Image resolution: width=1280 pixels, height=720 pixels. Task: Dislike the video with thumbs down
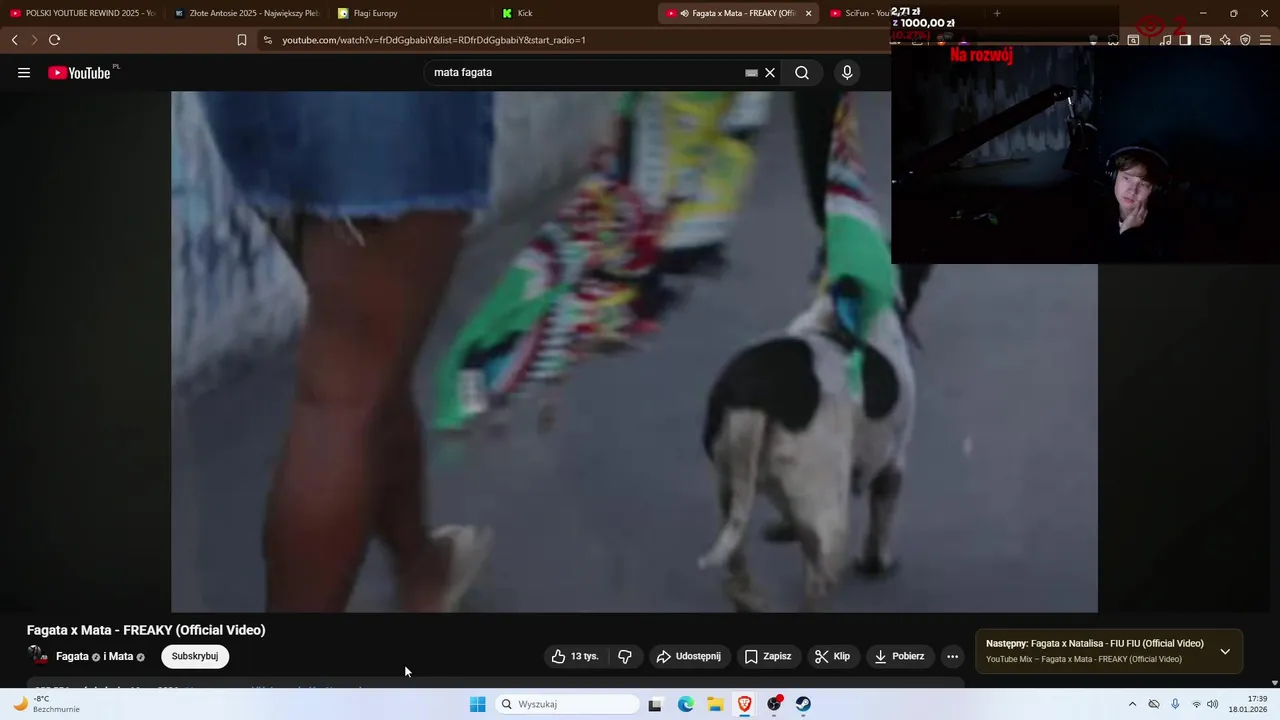626,656
